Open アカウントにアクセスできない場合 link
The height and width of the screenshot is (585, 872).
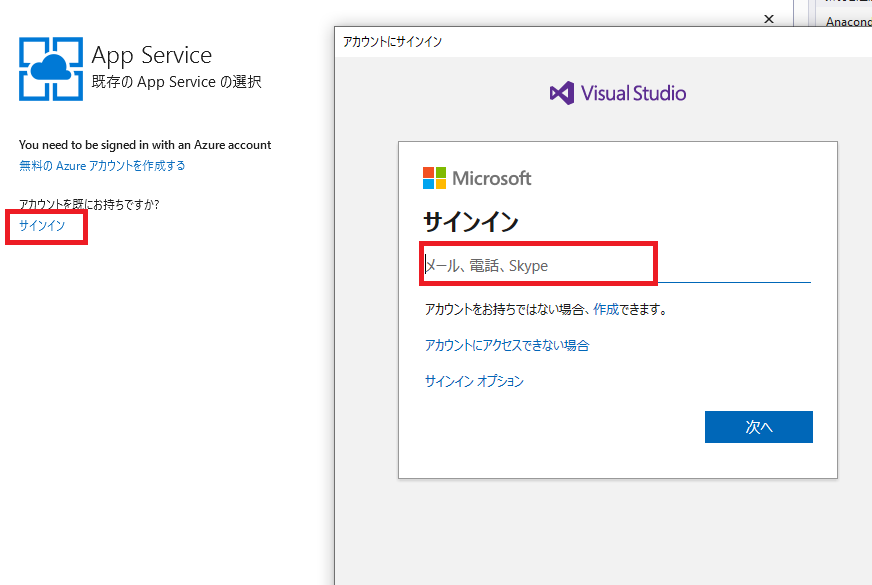coord(507,345)
